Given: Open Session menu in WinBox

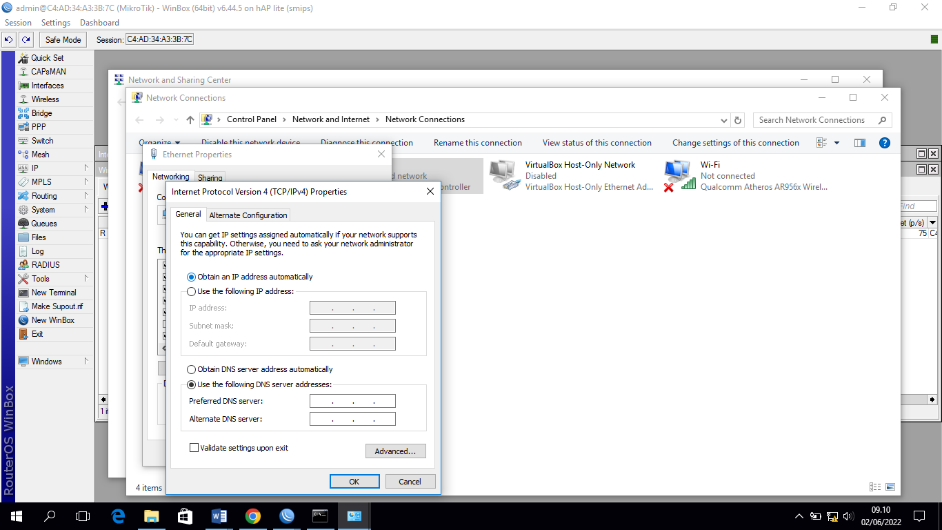Looking at the screenshot, I should (18, 23).
